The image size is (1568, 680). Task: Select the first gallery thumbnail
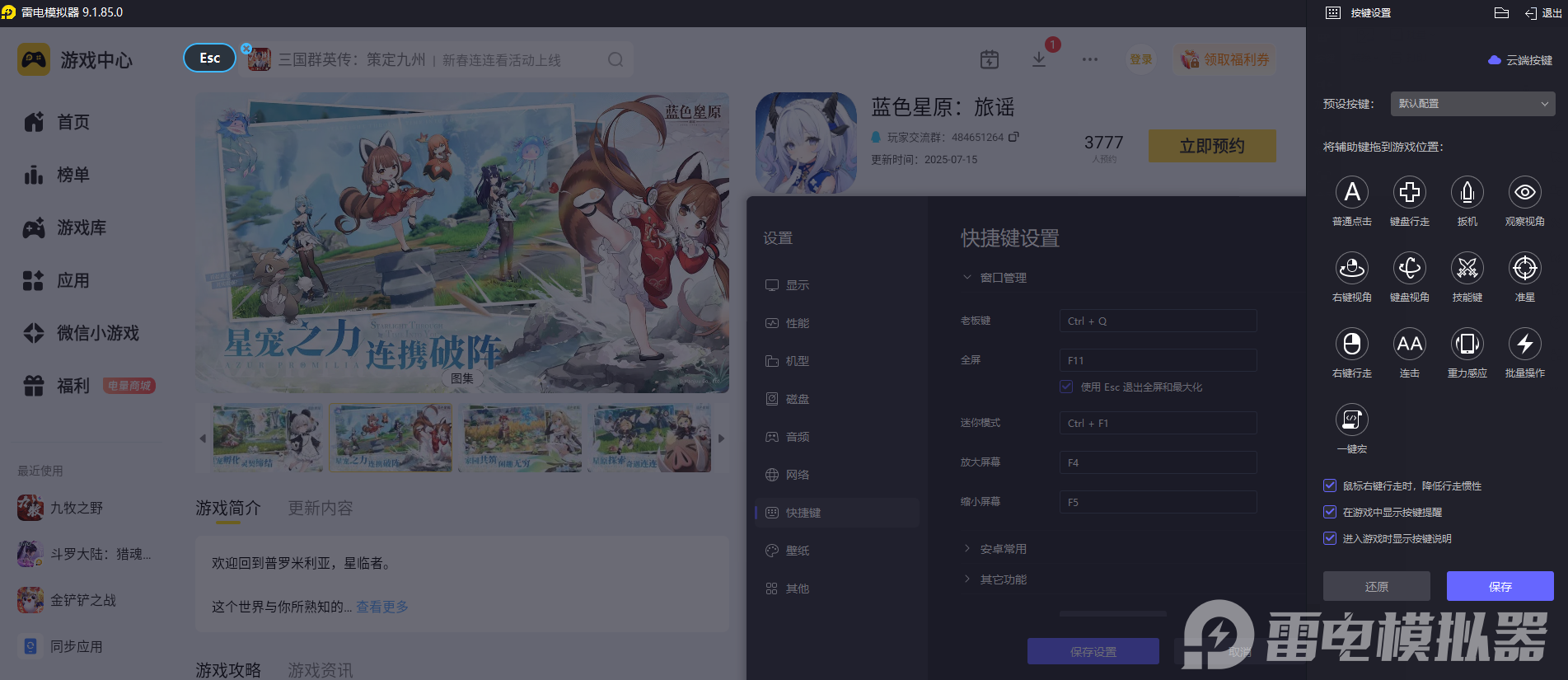point(268,438)
